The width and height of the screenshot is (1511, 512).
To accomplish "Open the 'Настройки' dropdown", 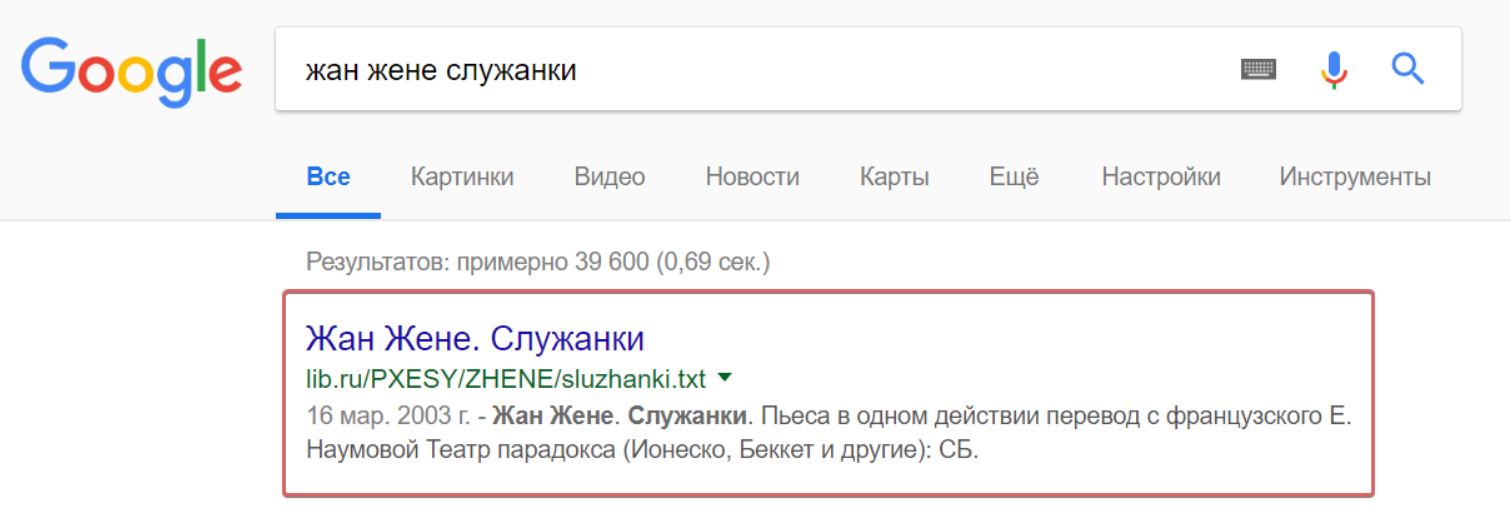I will pos(1160,178).
